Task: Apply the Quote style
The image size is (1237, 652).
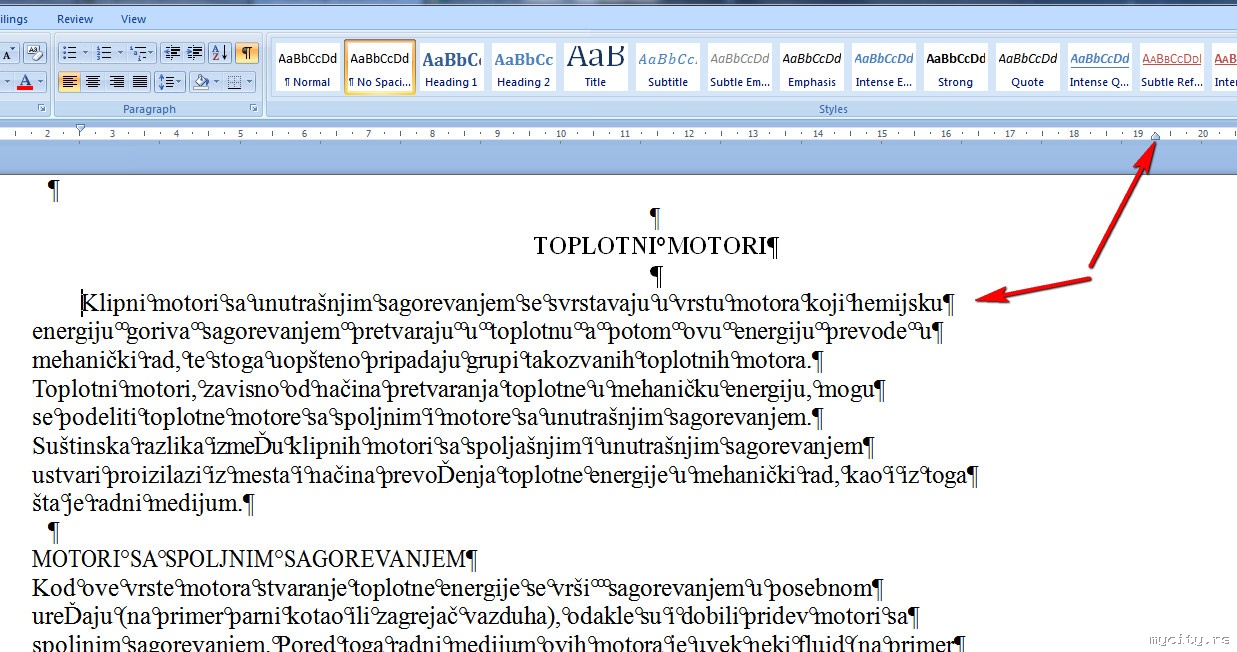Action: click(1028, 68)
